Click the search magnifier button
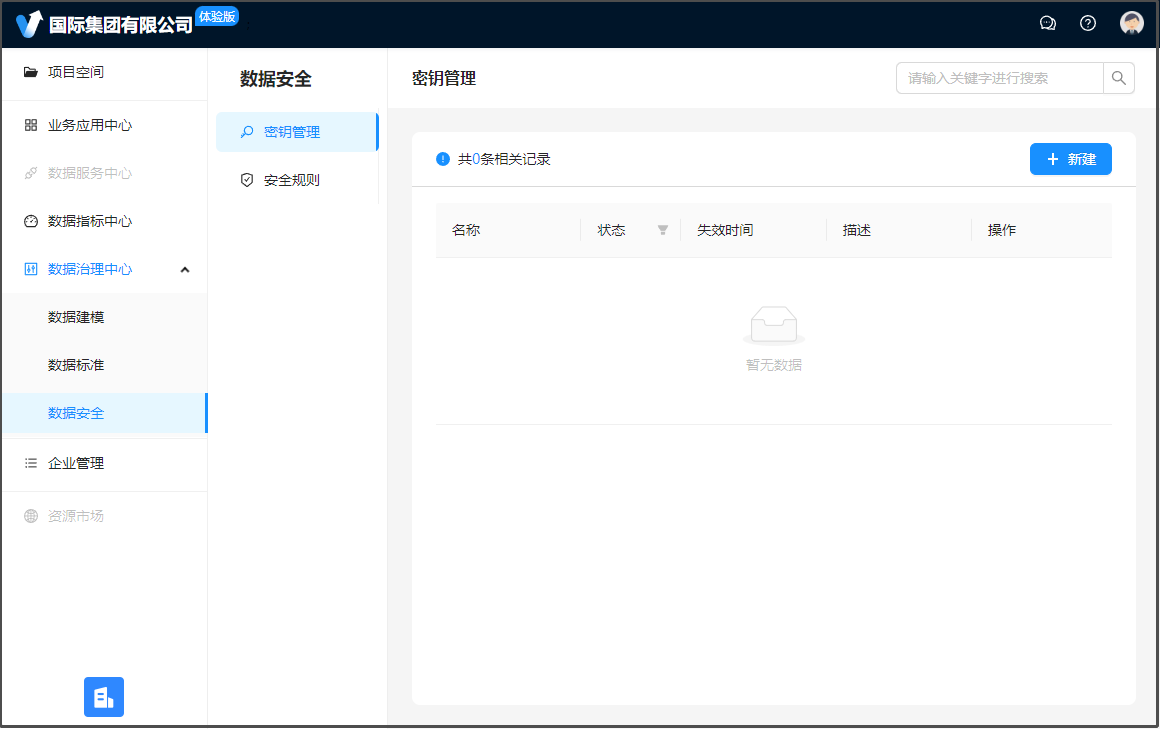The width and height of the screenshot is (1160, 729). (1119, 78)
